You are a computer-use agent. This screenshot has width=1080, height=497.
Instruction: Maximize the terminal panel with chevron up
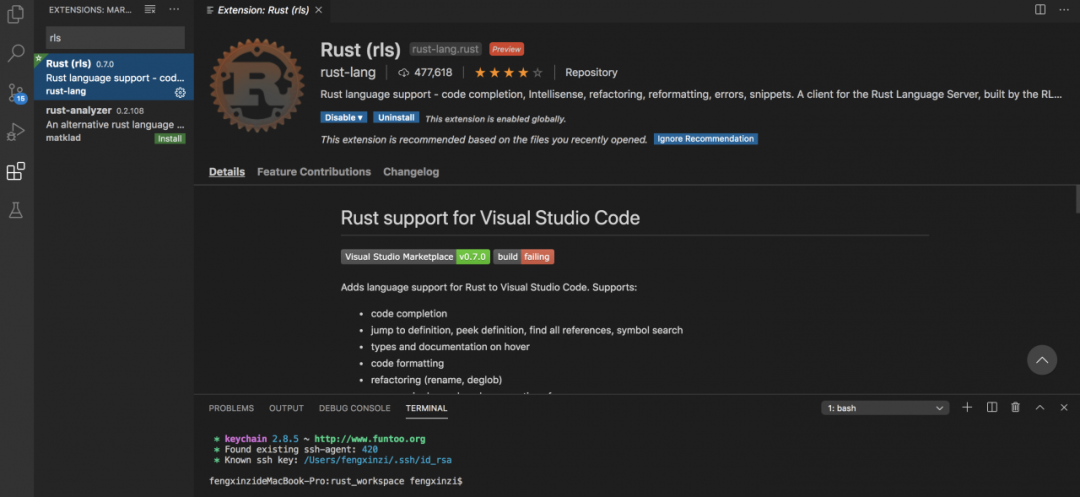[1039, 408]
